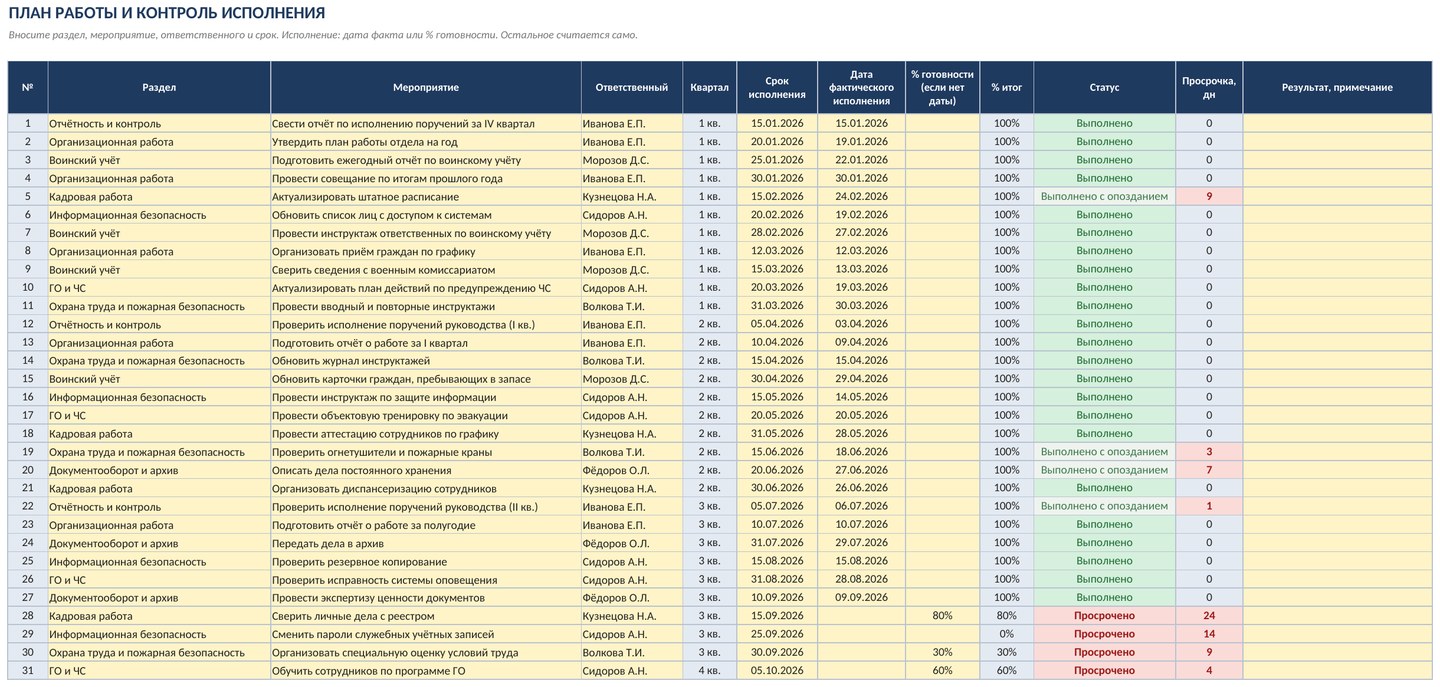Click "Проверить резервное копирование" cell

(x=426, y=562)
